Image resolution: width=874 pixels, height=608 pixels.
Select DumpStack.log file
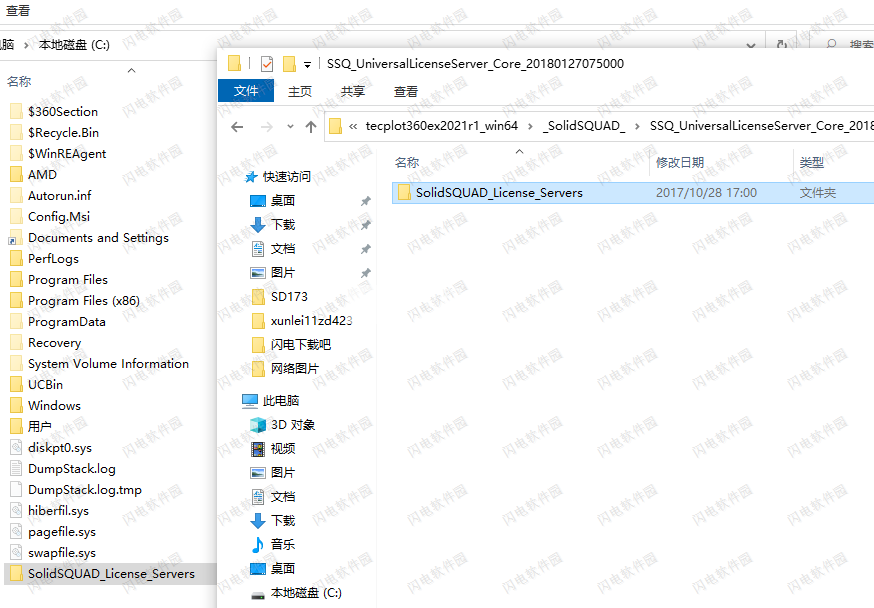63,469
